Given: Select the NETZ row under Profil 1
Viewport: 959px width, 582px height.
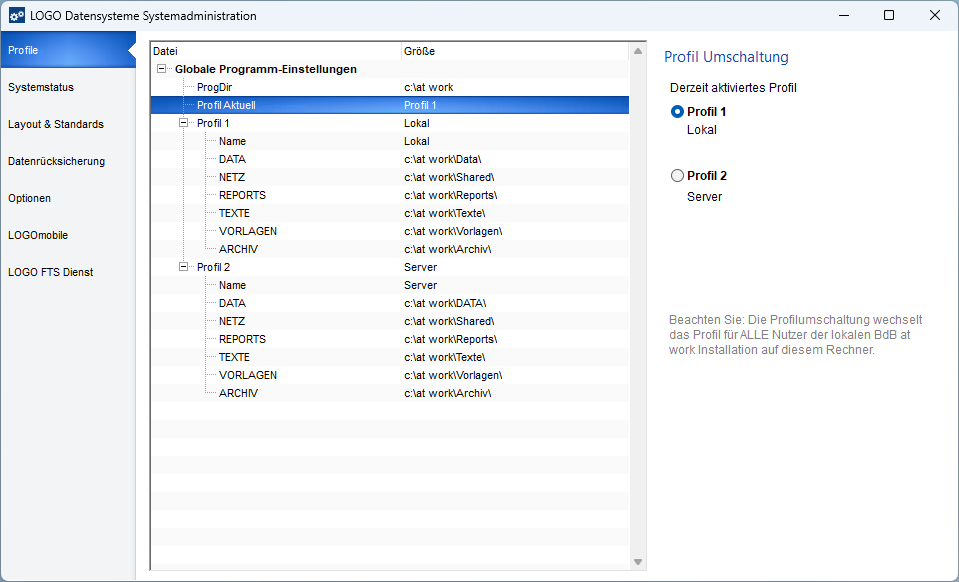Looking at the screenshot, I should [x=390, y=177].
